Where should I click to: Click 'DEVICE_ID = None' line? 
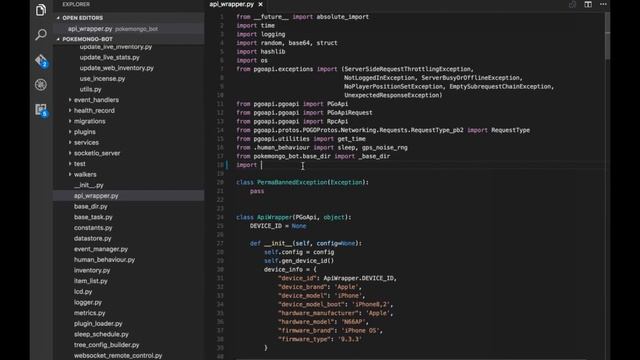278,226
